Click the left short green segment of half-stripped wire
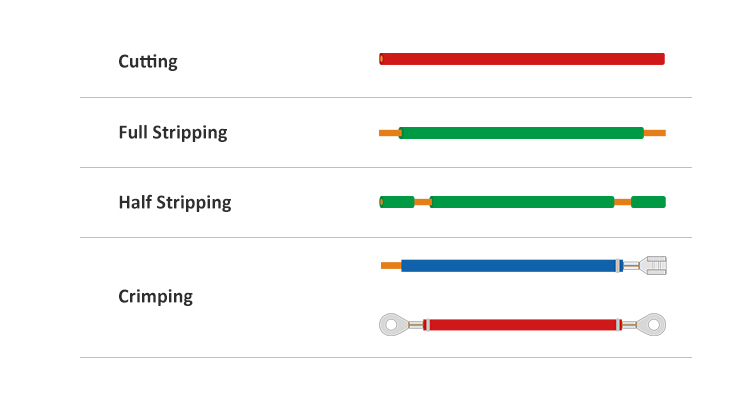 click(397, 202)
